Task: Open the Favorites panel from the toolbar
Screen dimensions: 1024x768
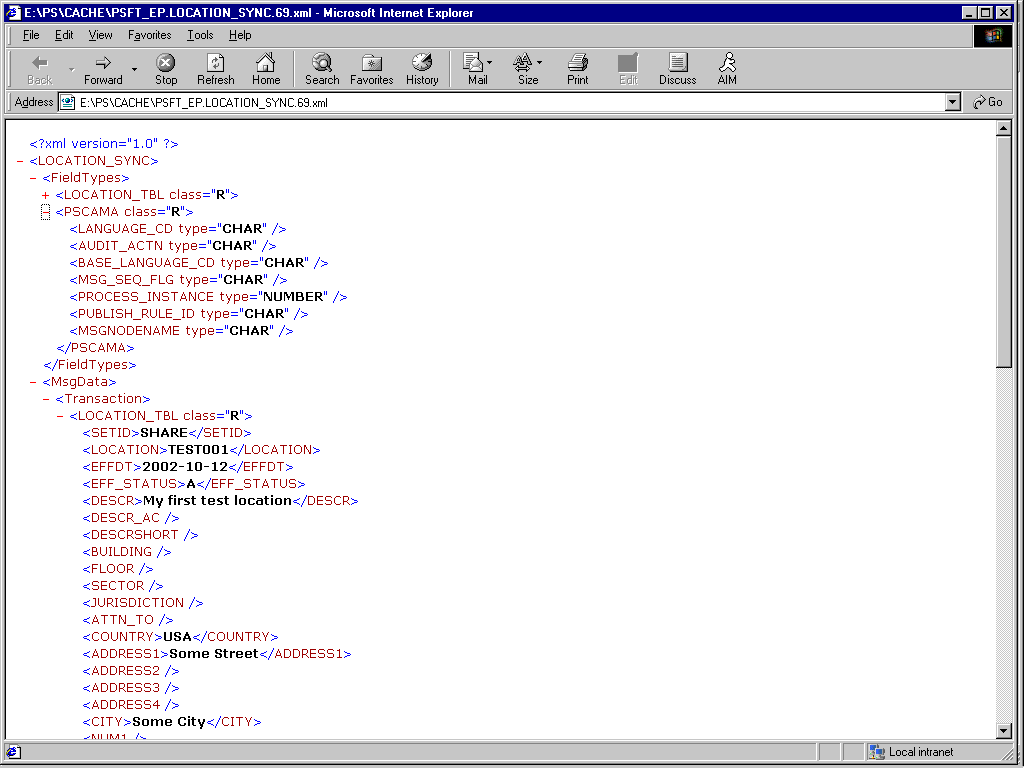Action: [371, 68]
